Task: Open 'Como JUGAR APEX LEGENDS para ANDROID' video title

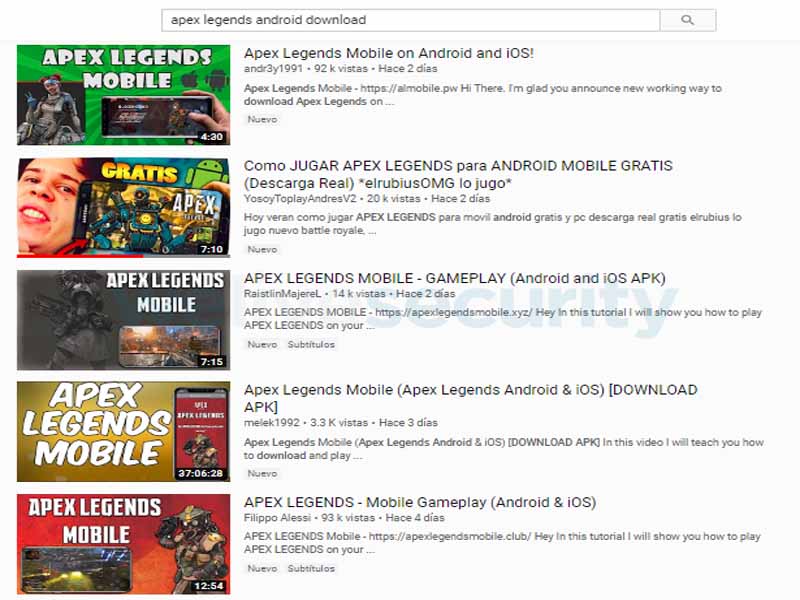Action: (458, 174)
